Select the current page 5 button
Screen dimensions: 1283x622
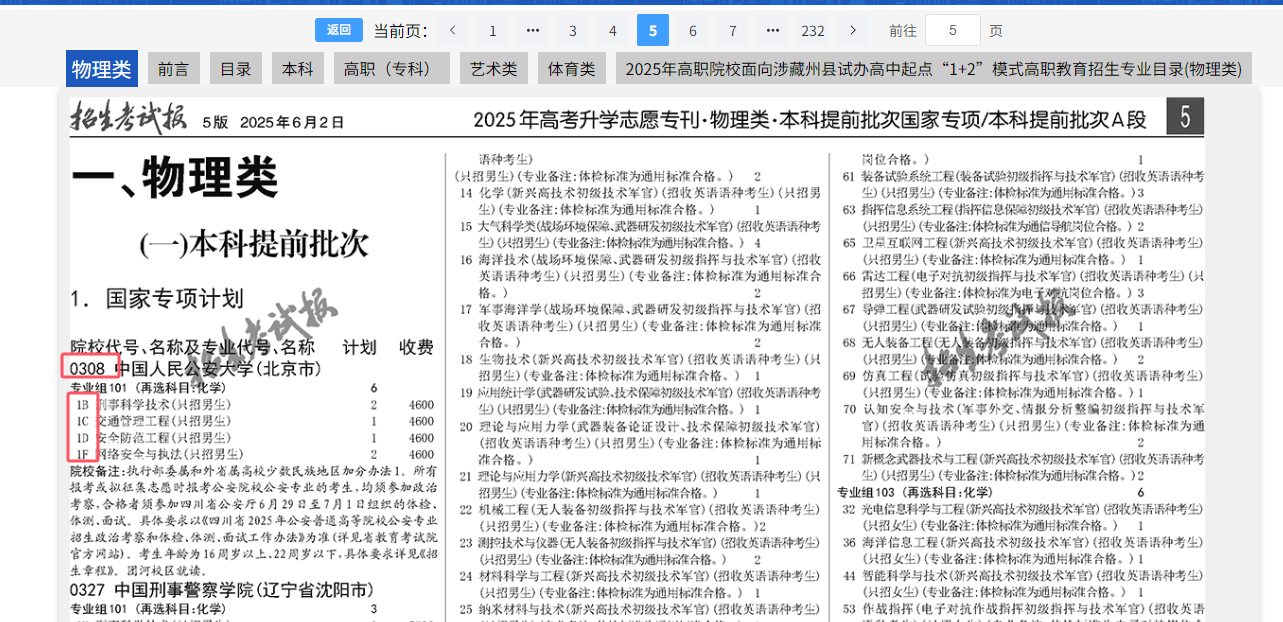click(x=653, y=30)
